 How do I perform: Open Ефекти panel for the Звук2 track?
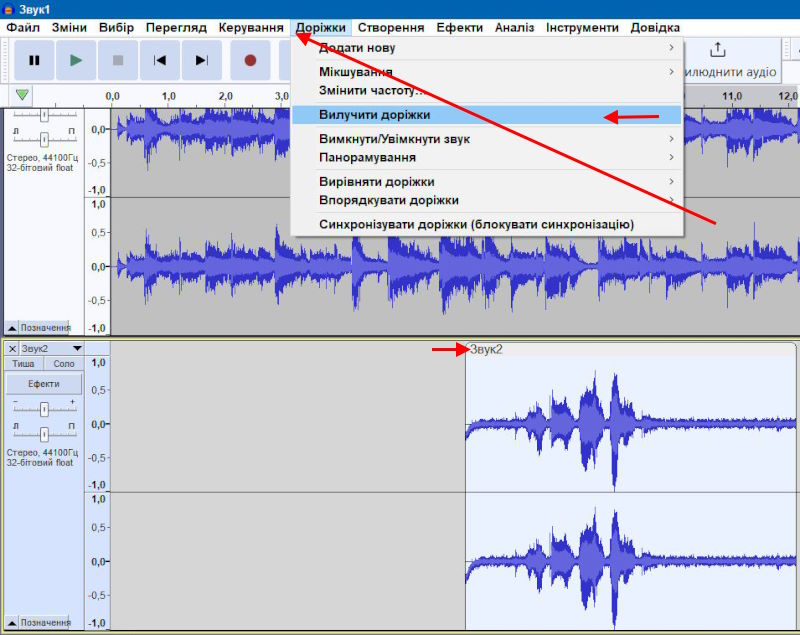click(x=44, y=384)
